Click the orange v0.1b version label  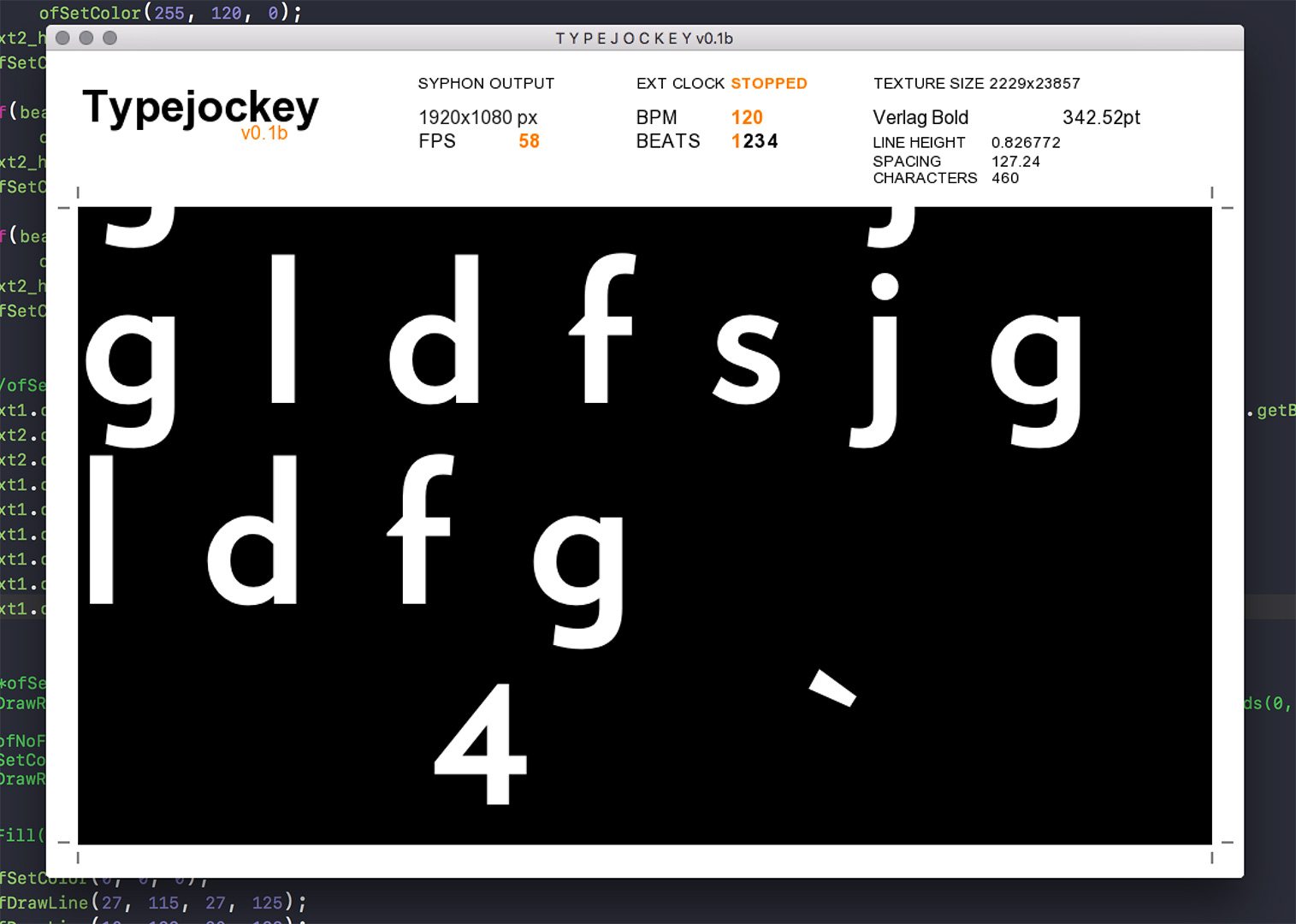(x=264, y=133)
